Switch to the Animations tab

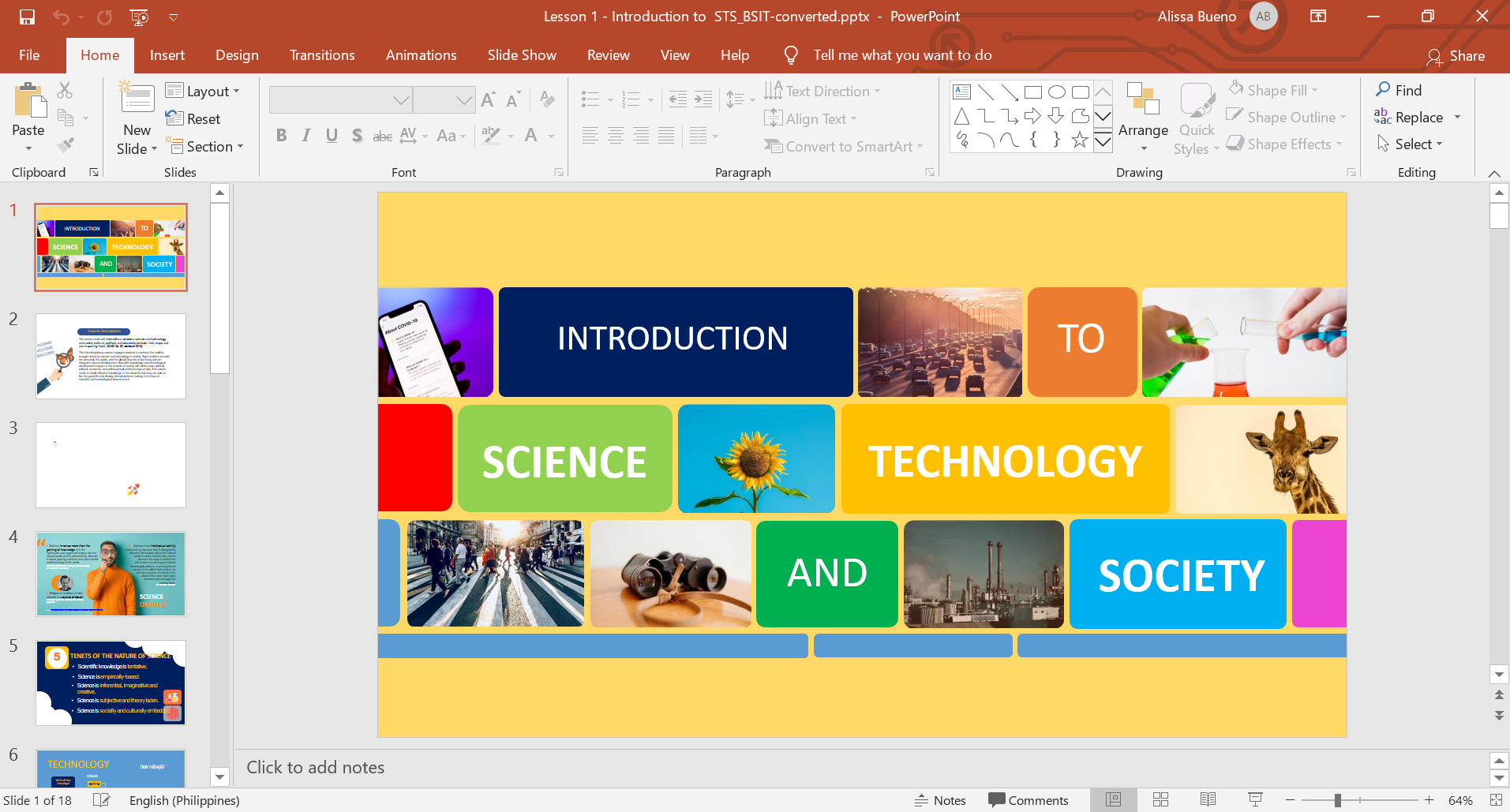[x=421, y=55]
